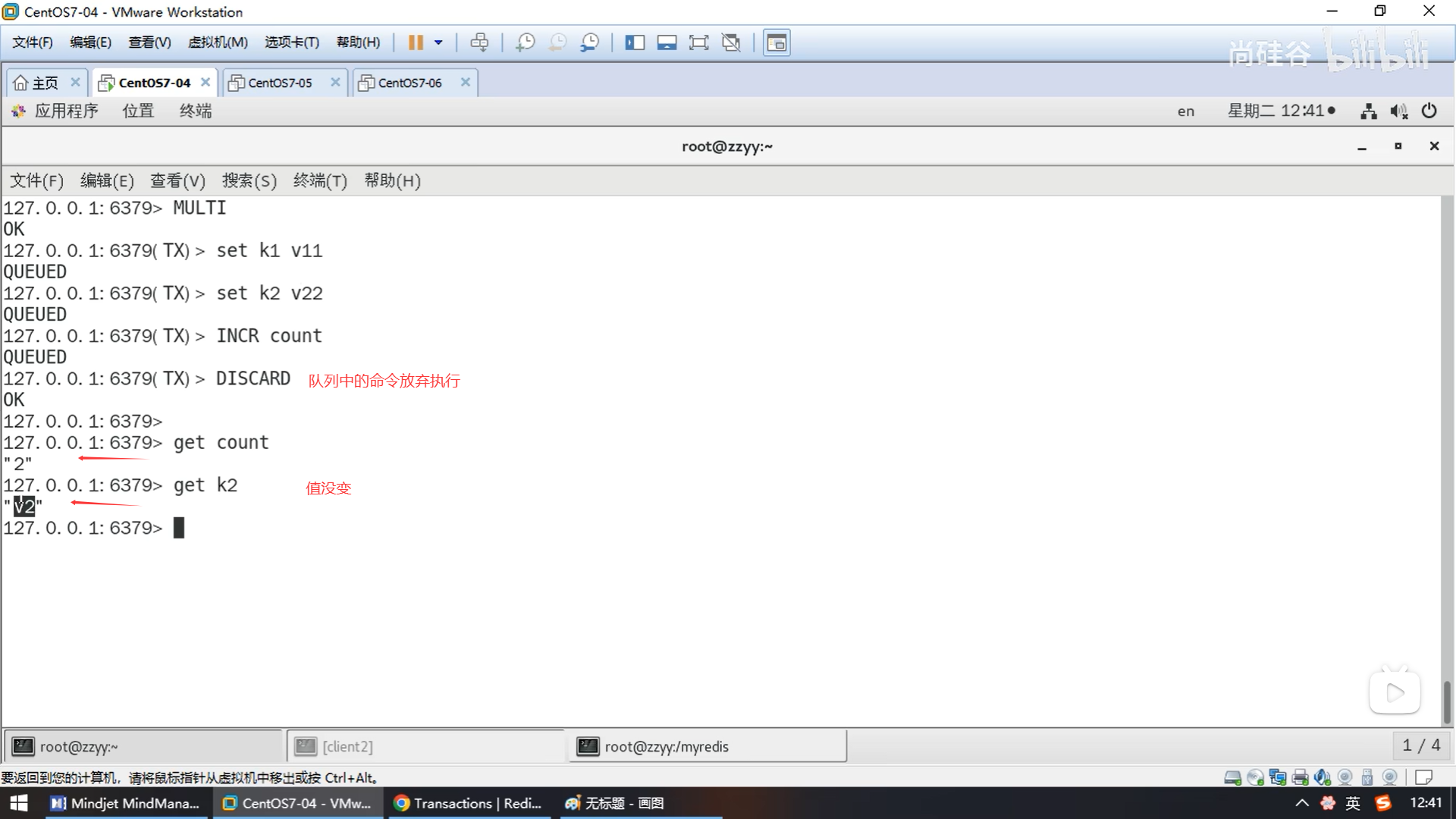Expand the 应用程序 applications menu

point(65,111)
